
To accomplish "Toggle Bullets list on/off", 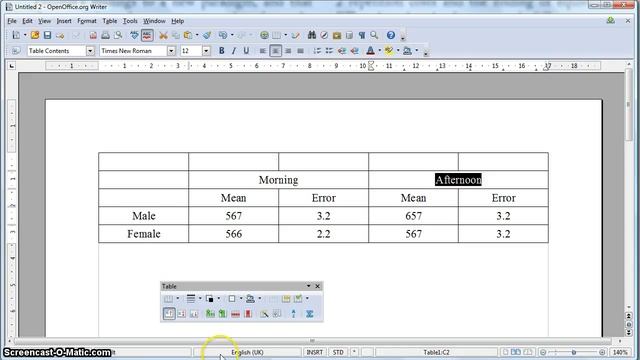I will tap(329, 51).
